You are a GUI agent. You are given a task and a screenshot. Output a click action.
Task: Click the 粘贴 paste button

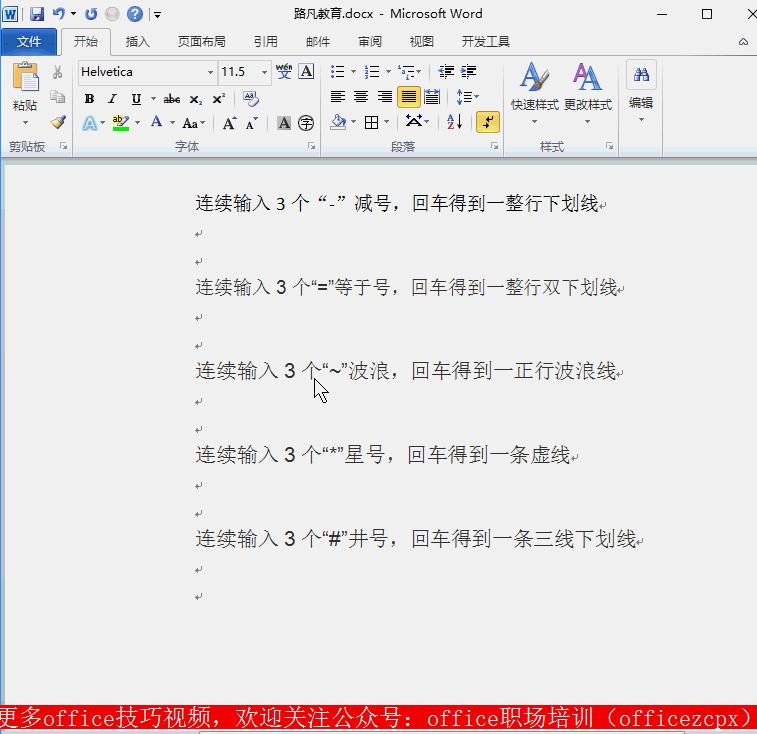point(25,77)
